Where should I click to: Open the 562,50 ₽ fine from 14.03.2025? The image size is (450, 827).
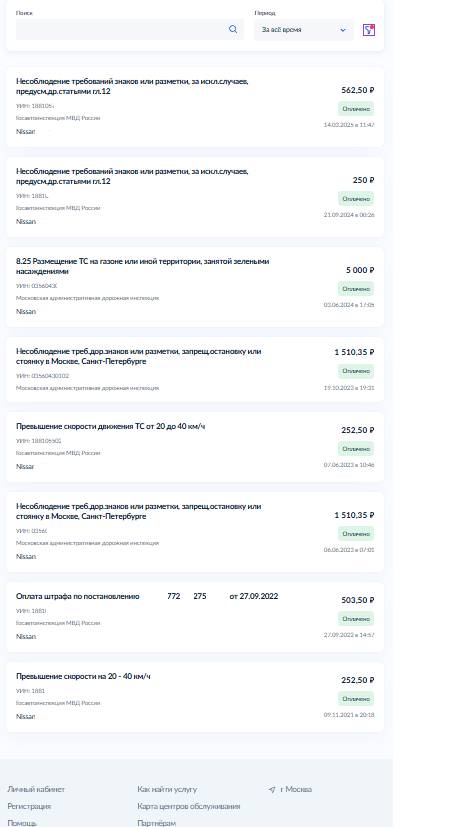click(195, 107)
